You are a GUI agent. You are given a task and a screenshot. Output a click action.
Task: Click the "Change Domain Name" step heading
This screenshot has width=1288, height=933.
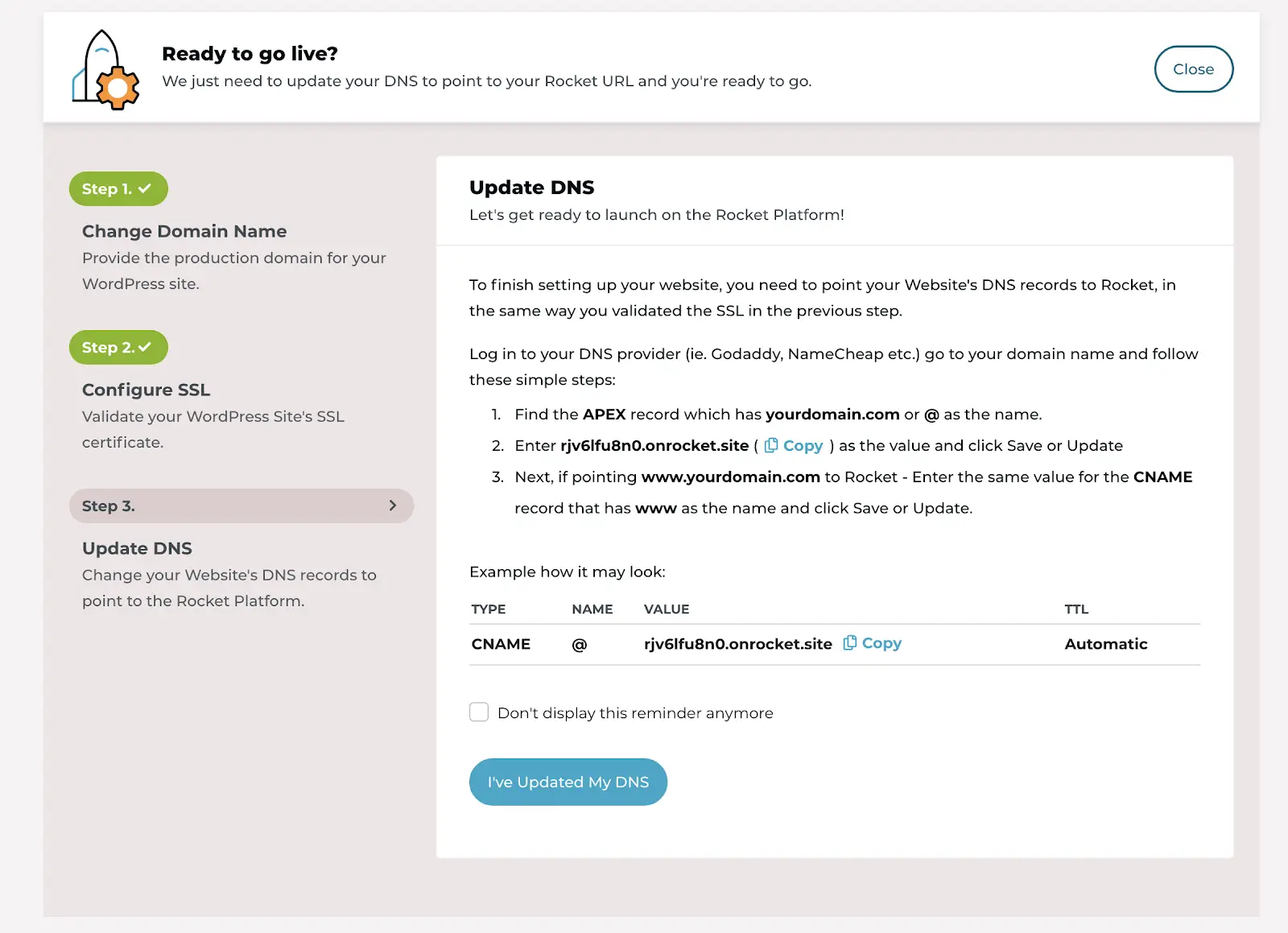pyautogui.click(x=184, y=232)
